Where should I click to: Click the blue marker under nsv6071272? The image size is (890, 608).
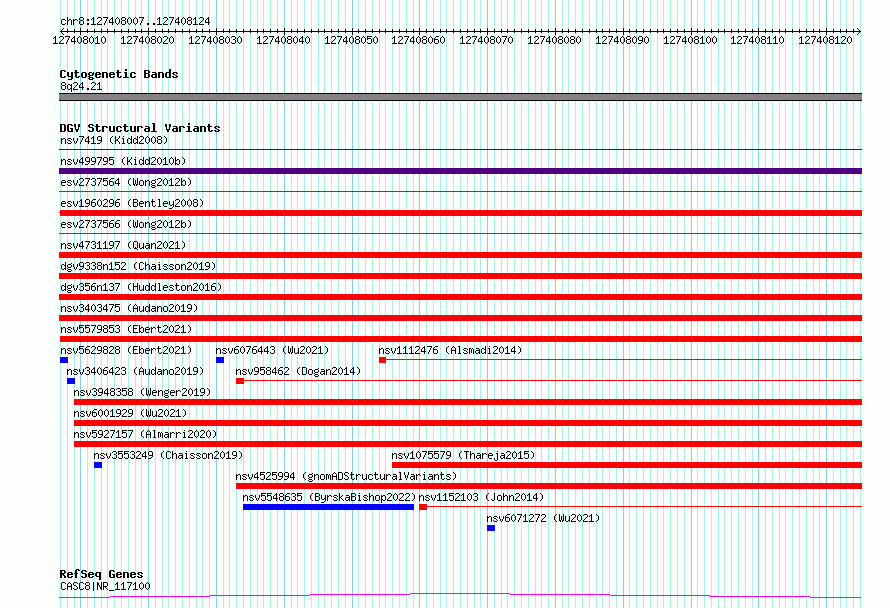pyautogui.click(x=491, y=528)
